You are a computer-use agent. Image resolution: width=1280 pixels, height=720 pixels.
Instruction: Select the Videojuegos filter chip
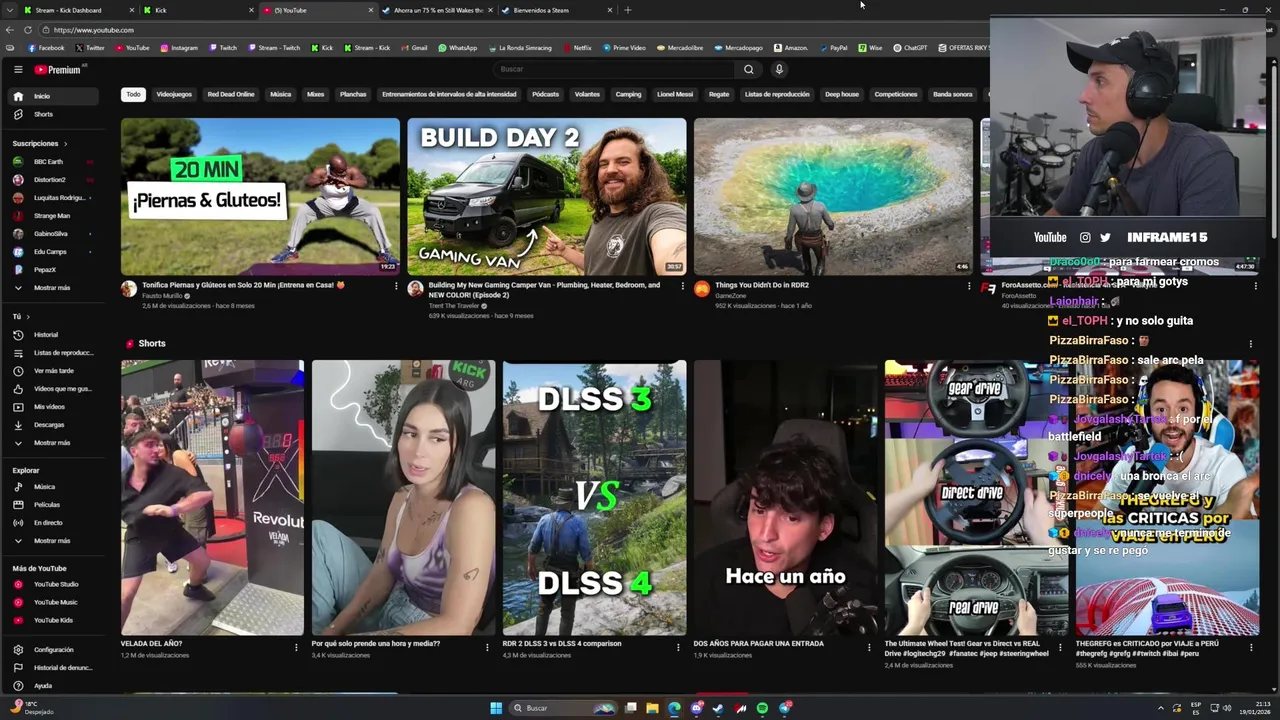(x=174, y=94)
